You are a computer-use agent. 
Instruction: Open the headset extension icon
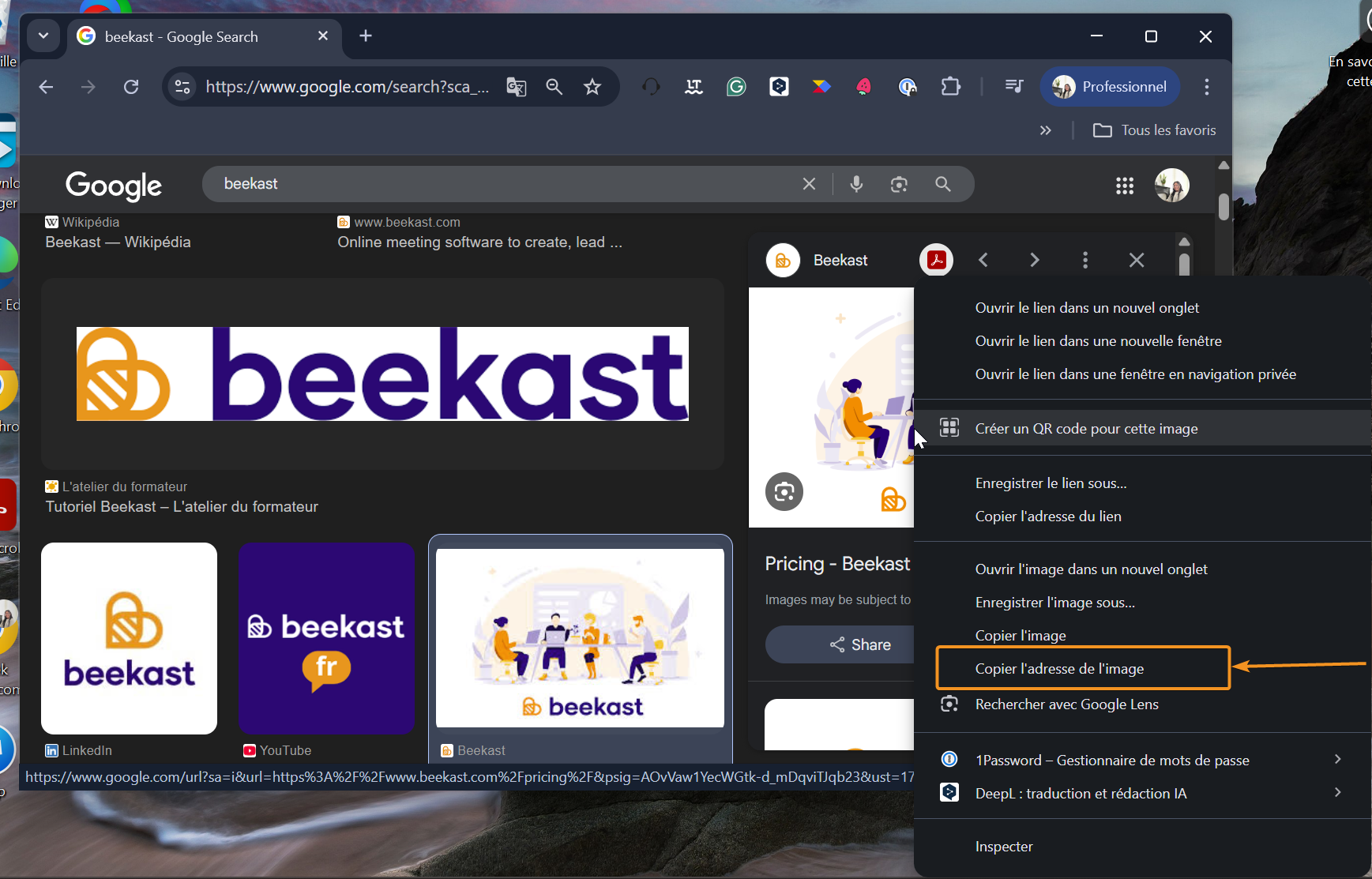[x=651, y=87]
